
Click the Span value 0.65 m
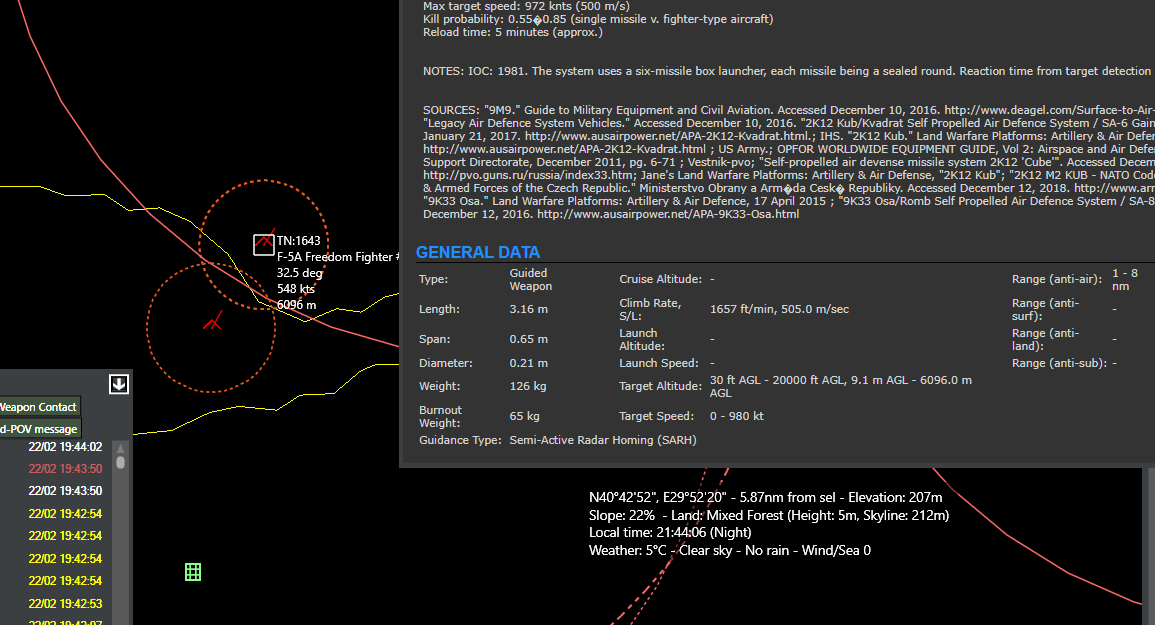pyautogui.click(x=528, y=339)
